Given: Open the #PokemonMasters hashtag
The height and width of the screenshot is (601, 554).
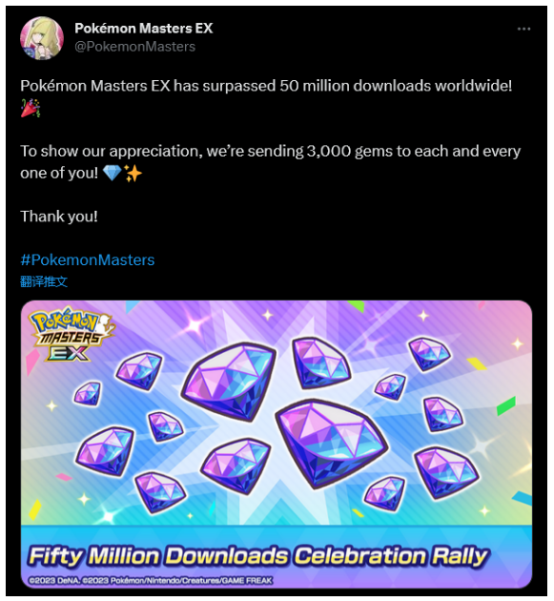Looking at the screenshot, I should click(87, 260).
